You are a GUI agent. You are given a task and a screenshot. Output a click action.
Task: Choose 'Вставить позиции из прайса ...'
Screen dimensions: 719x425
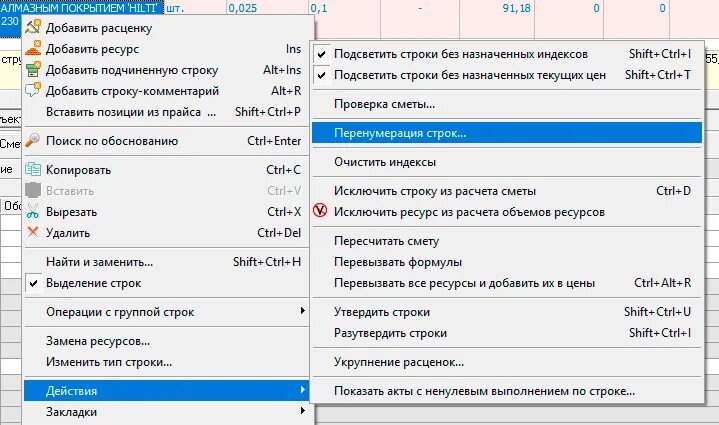[x=167, y=112]
